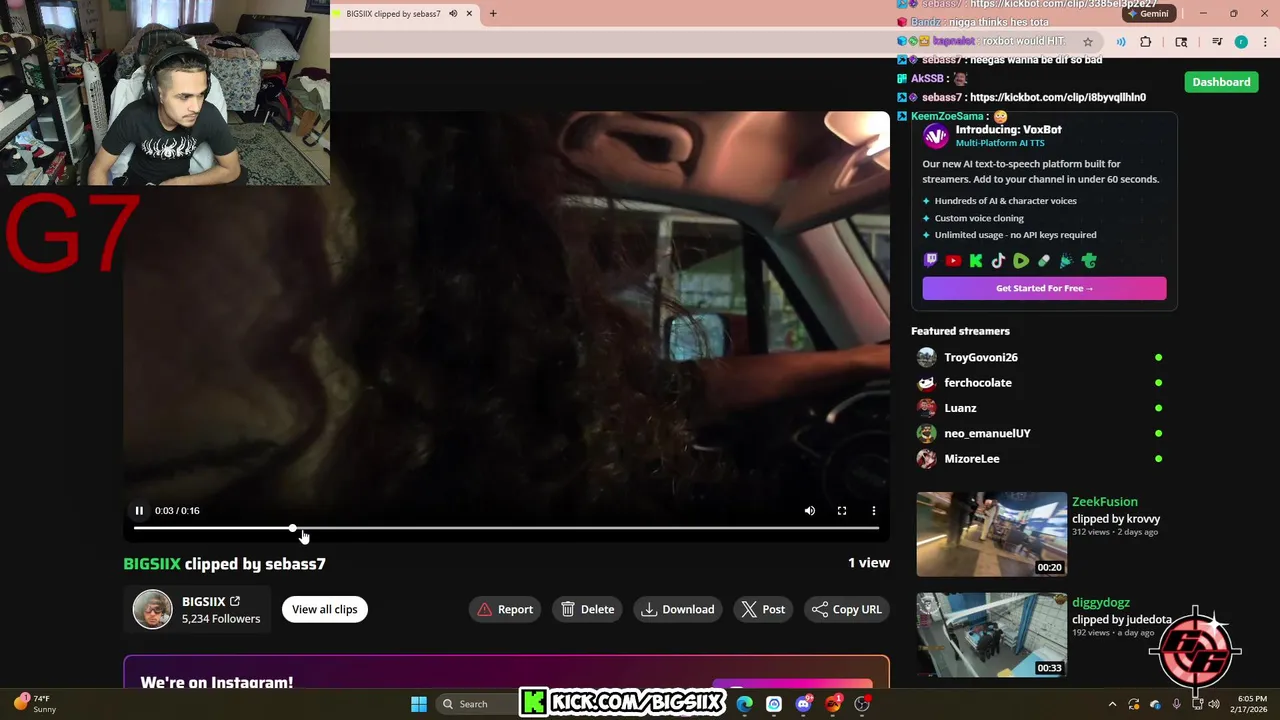Open ZeekFusion clip thumbnail
Screen dimensions: 1280x720
click(992, 534)
